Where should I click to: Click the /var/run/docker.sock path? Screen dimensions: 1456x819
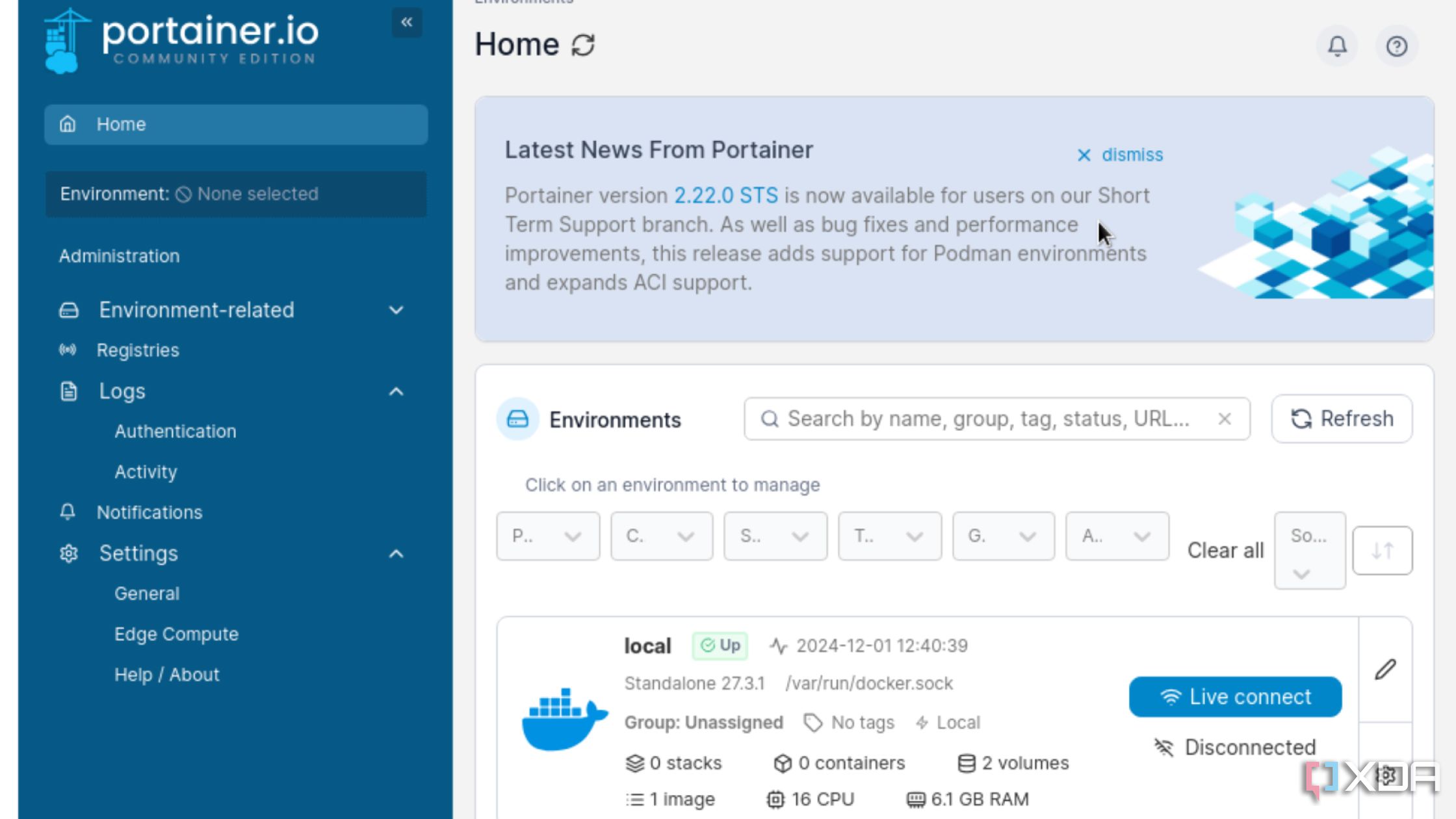(869, 684)
